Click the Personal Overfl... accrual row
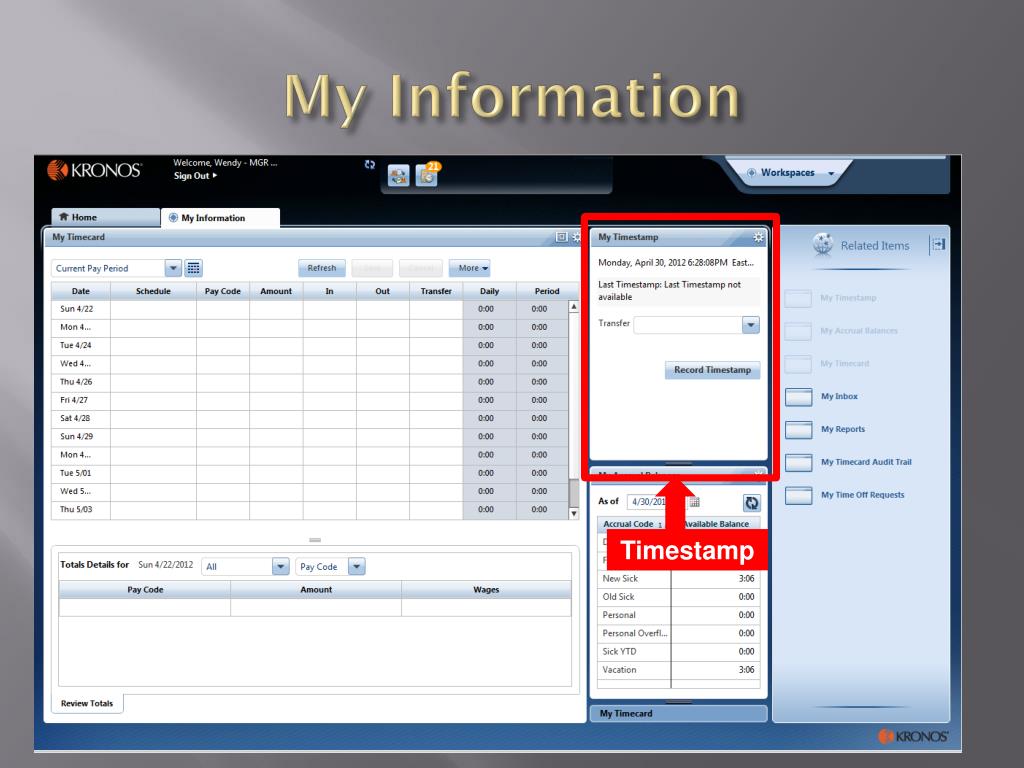 [x=679, y=633]
